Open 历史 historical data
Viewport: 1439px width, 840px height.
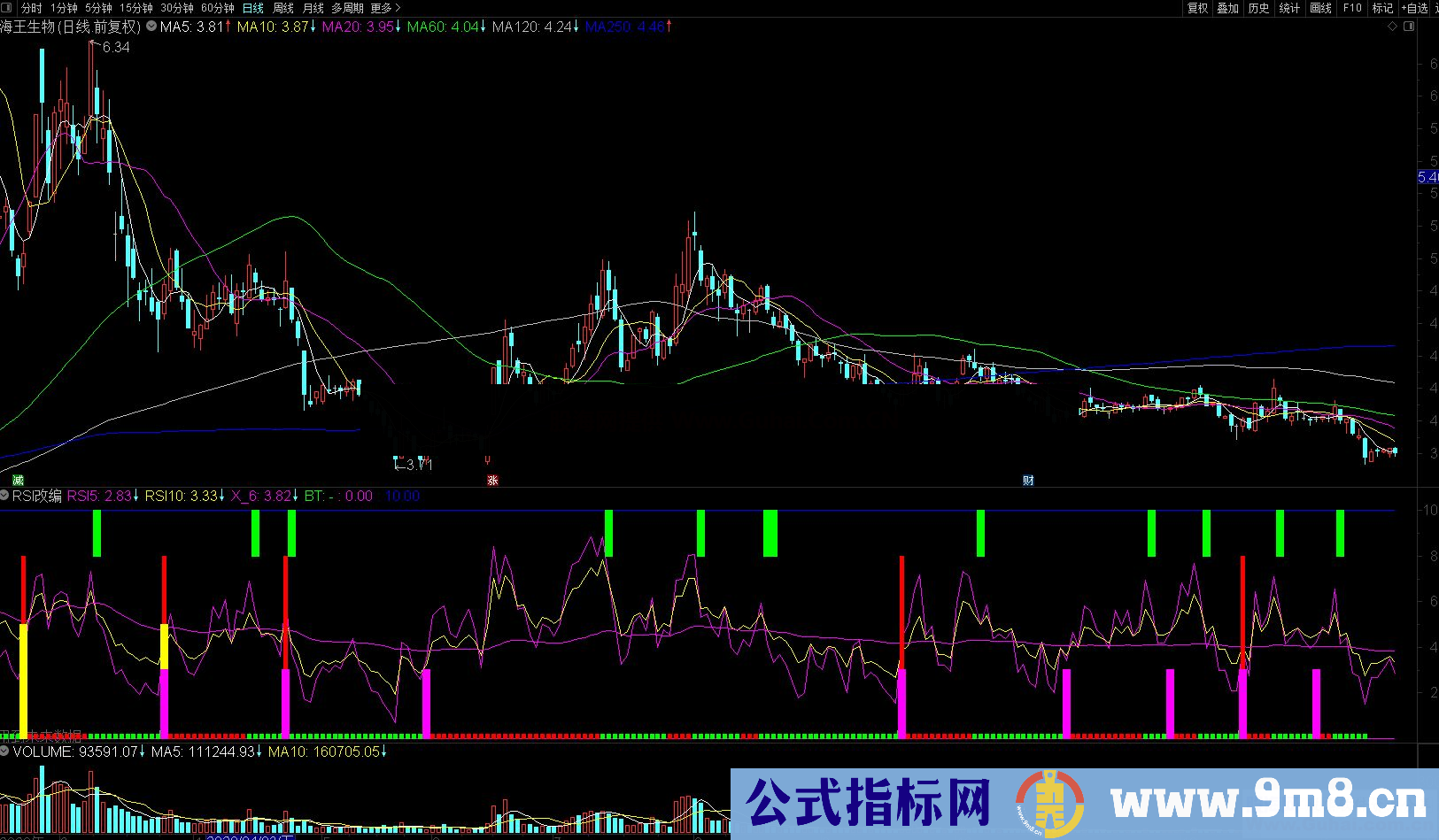click(x=1258, y=8)
